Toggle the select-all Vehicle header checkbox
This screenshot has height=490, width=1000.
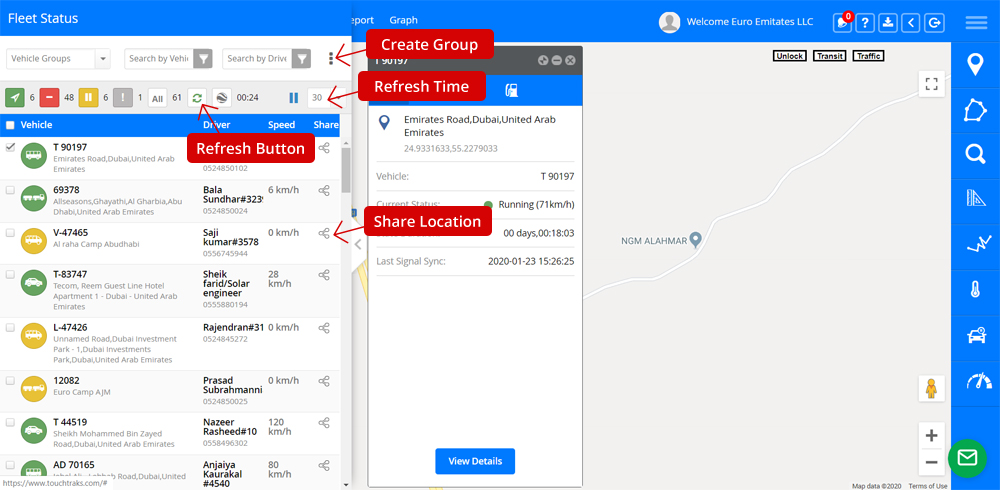[x=10, y=125]
